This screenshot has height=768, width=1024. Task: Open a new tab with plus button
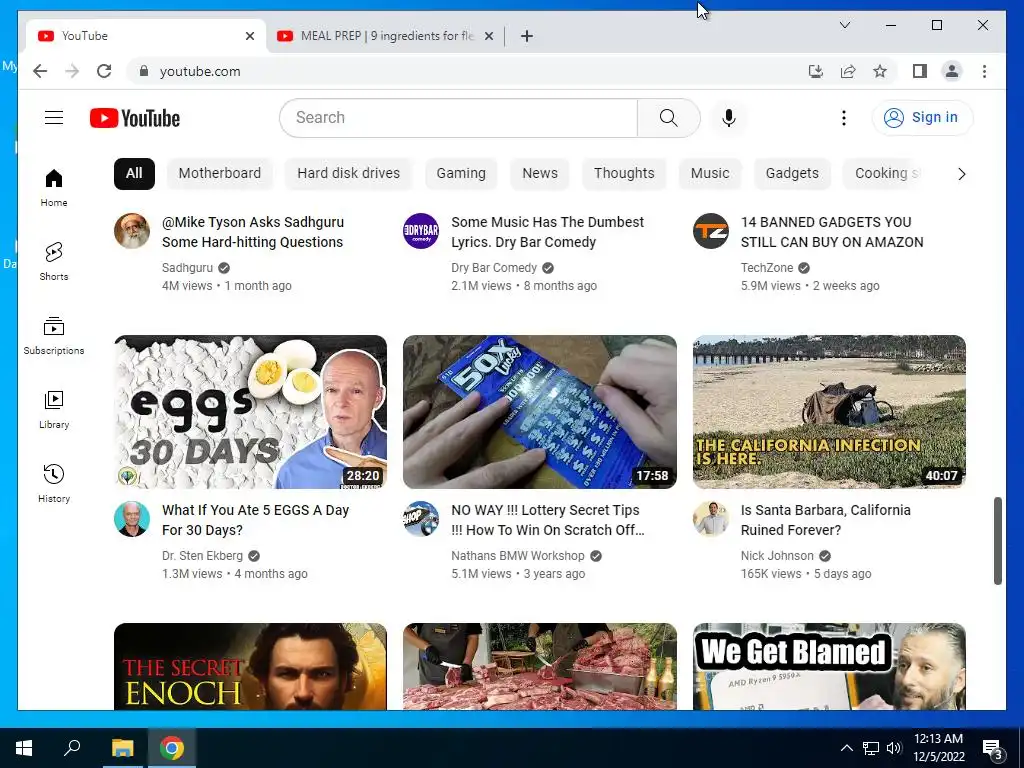pyautogui.click(x=527, y=36)
